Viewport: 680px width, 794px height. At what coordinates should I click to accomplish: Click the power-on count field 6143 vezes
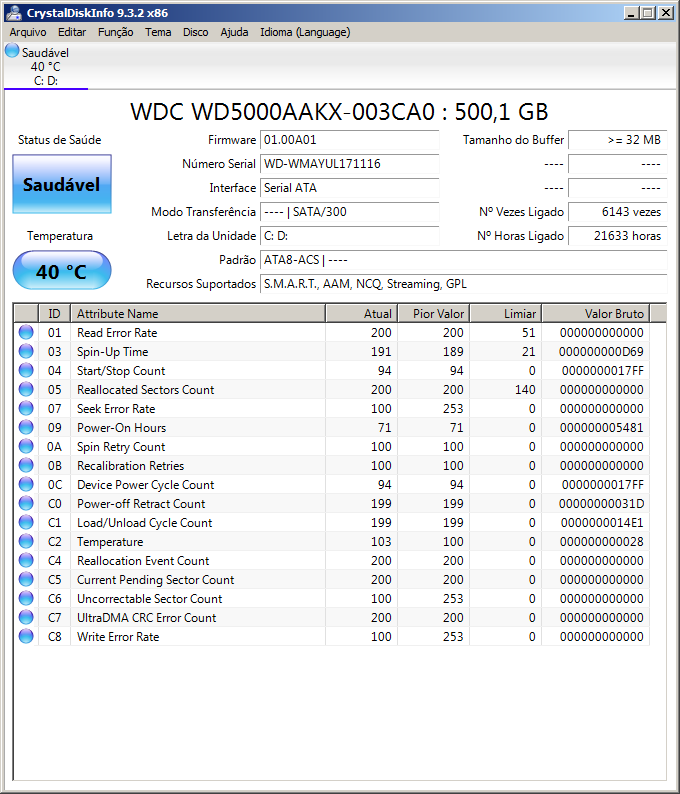617,212
